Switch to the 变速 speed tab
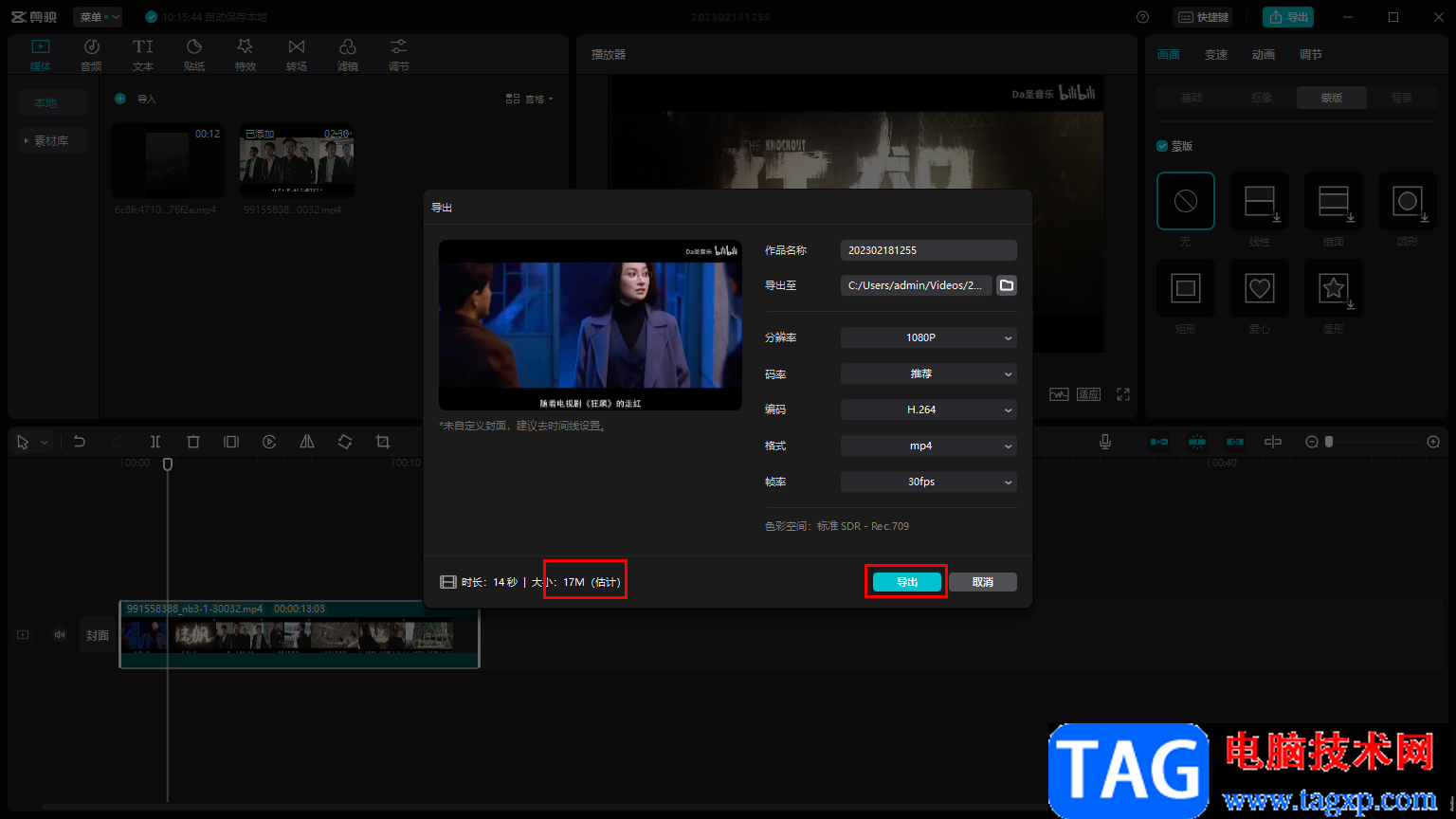1456x819 pixels. click(1216, 55)
